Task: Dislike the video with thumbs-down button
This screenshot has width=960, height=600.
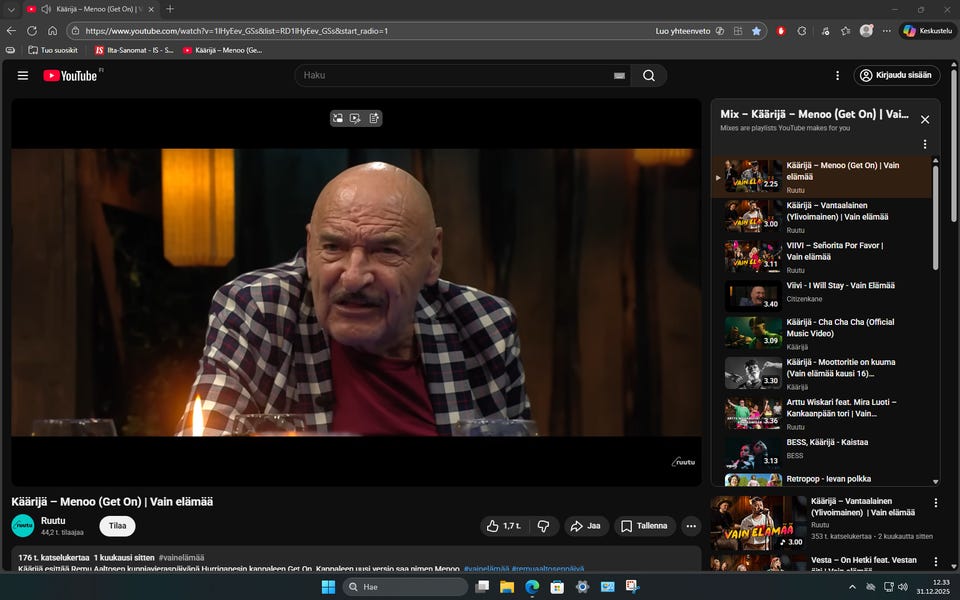Action: (543, 526)
